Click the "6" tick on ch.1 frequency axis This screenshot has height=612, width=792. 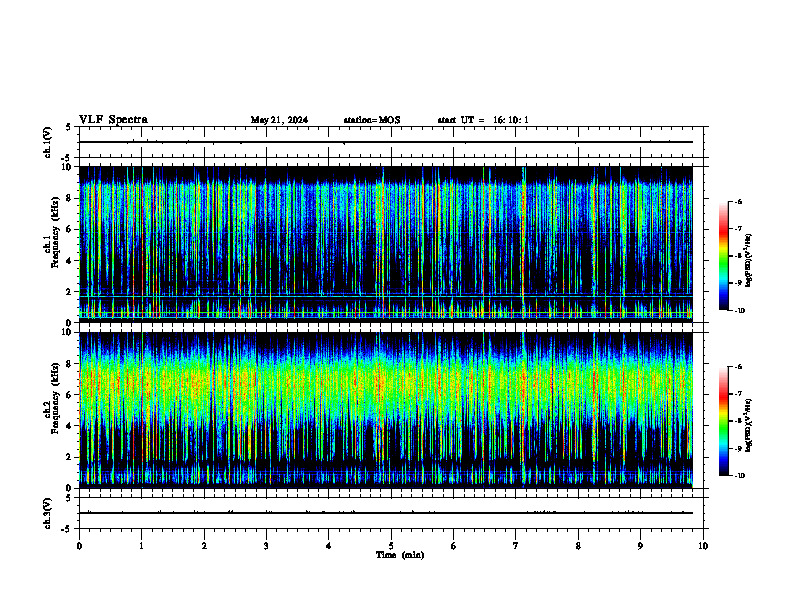tap(70, 230)
